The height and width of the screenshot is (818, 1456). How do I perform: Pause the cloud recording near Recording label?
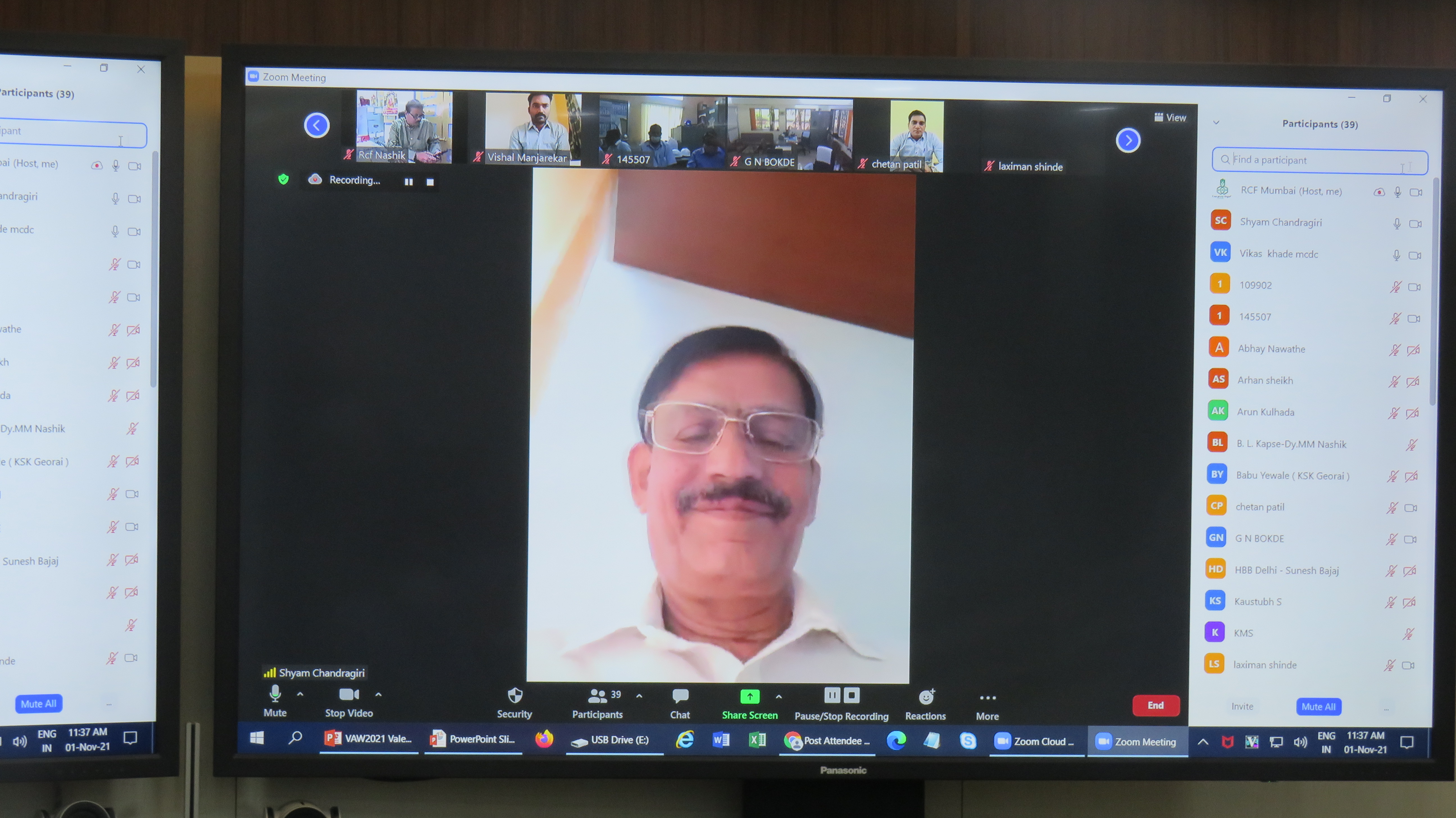coord(408,181)
